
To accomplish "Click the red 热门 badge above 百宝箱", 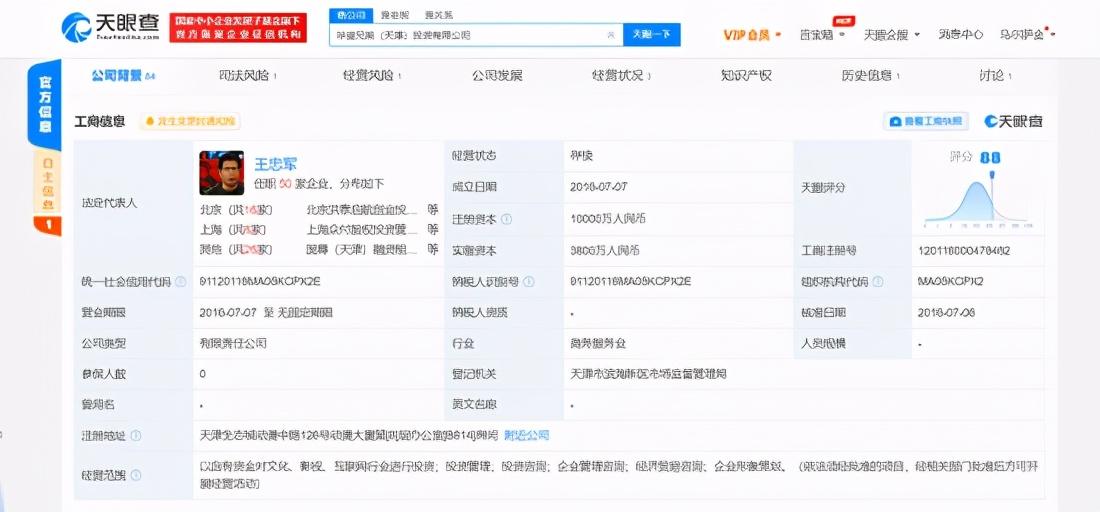I will pos(843,20).
